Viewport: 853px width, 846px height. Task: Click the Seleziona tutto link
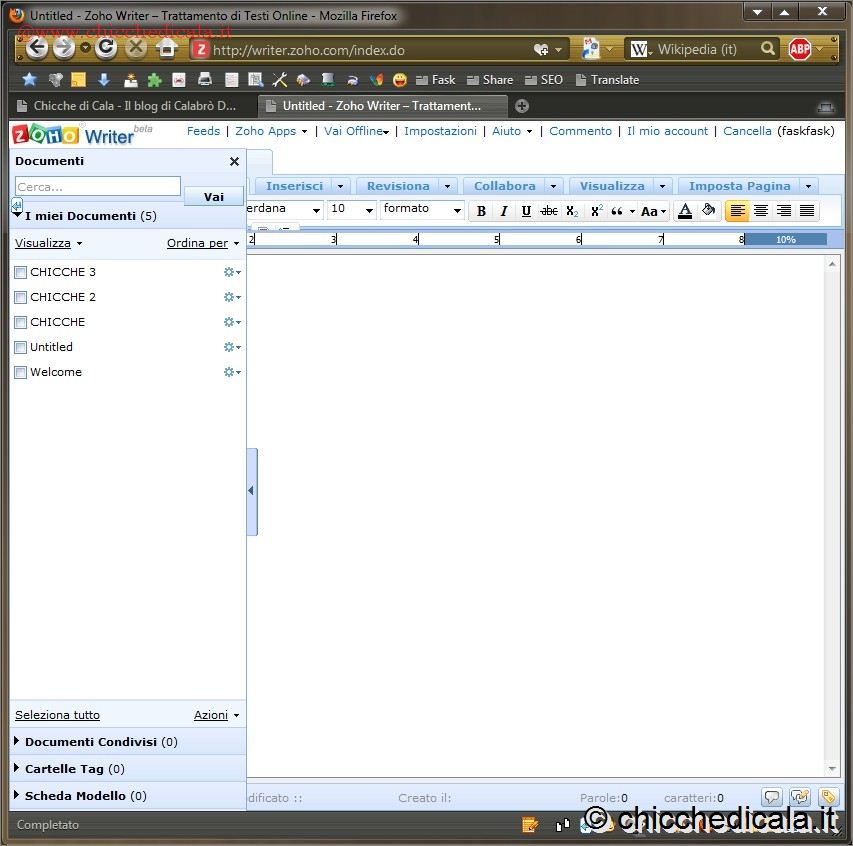pos(57,715)
